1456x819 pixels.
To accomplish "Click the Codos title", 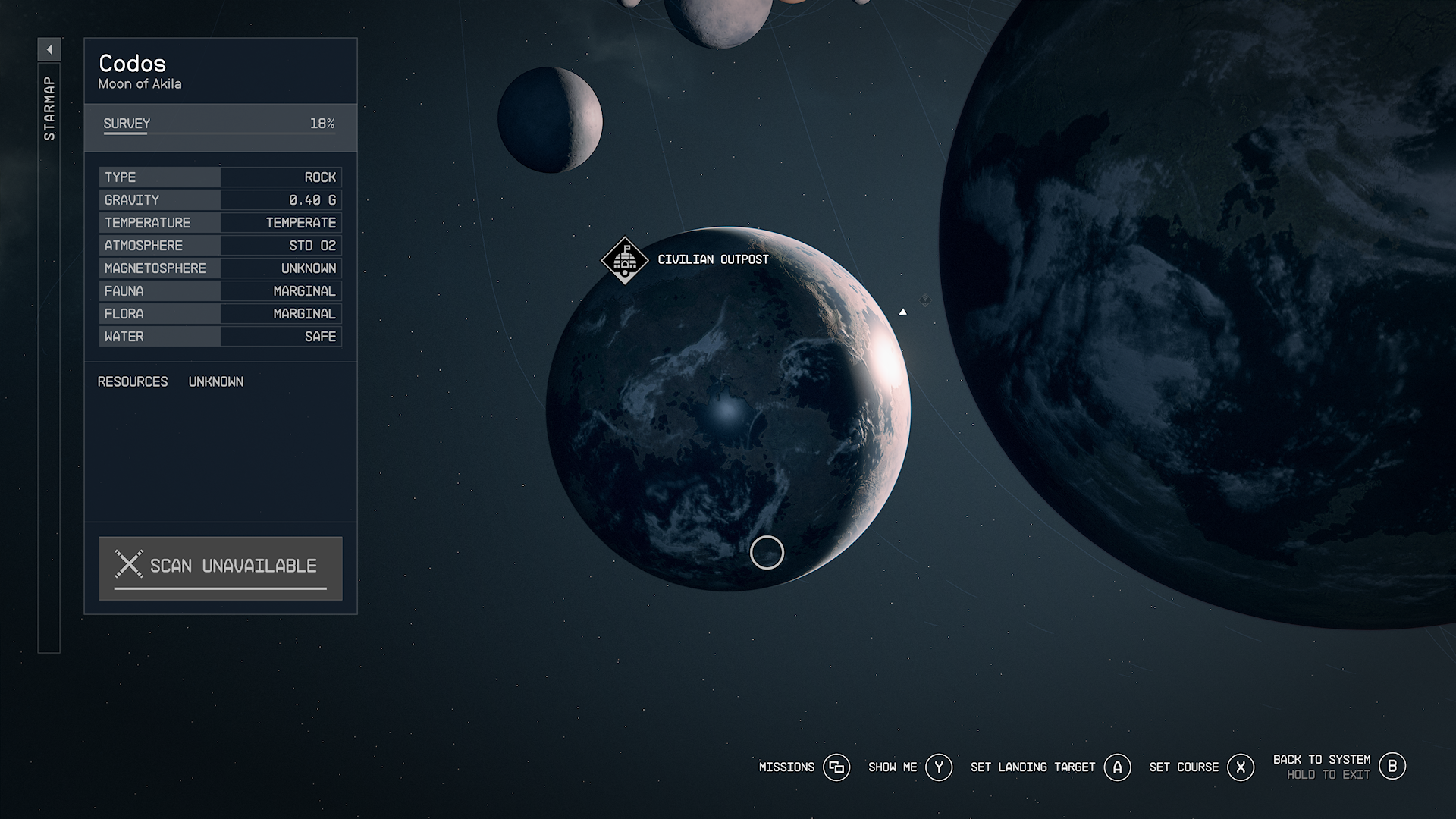I will [132, 63].
